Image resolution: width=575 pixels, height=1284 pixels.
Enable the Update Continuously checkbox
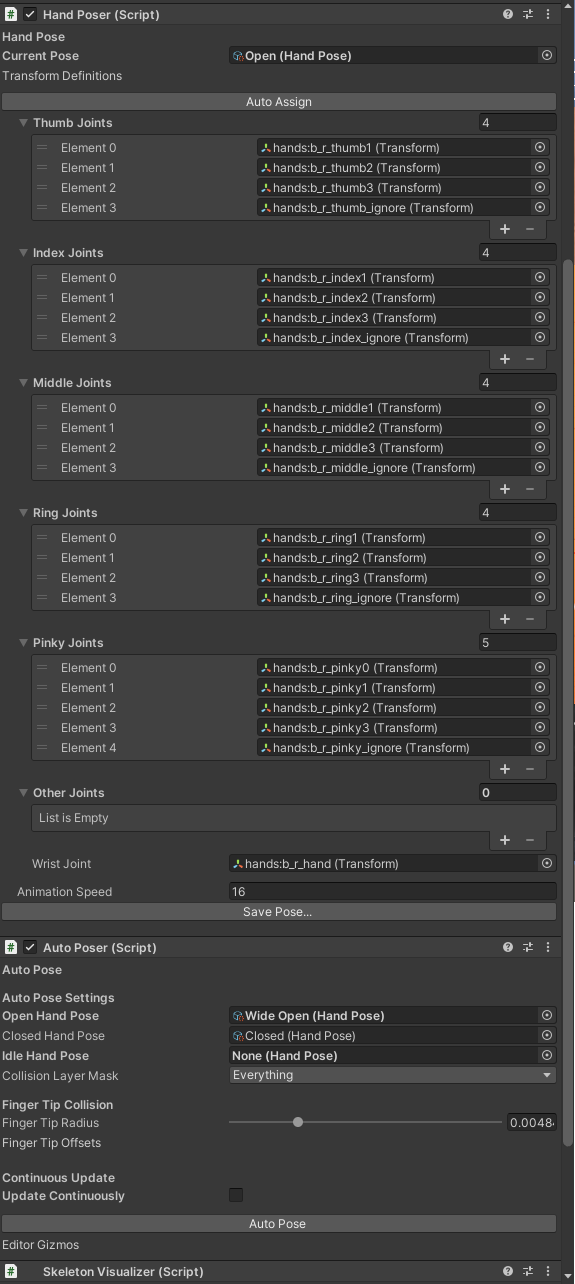coord(236,1195)
